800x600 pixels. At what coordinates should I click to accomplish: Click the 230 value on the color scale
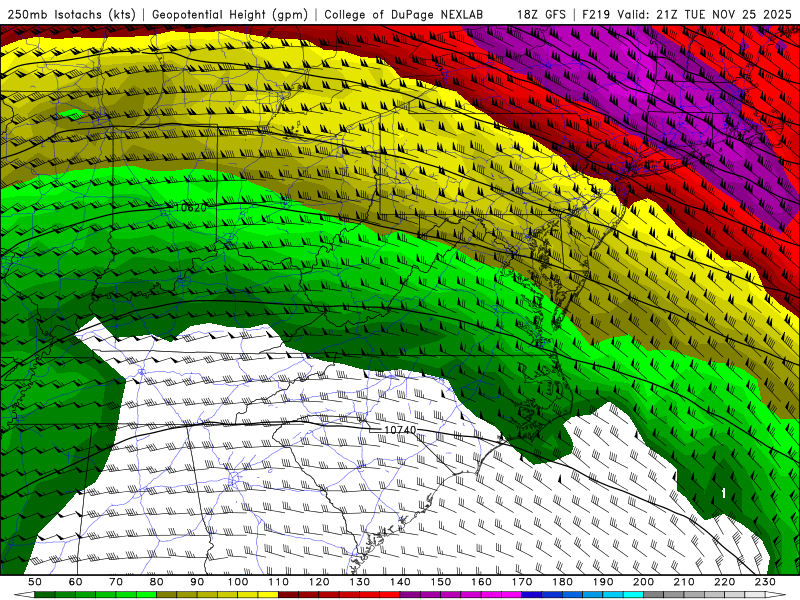(765, 582)
